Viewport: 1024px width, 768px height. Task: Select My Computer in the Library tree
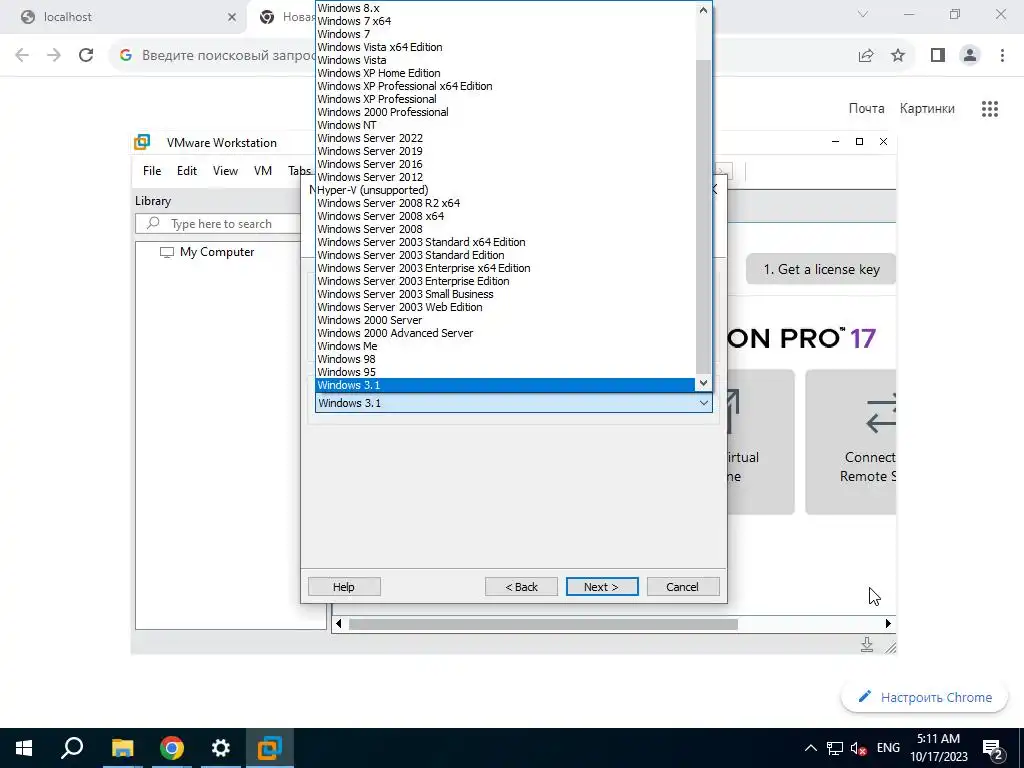[x=207, y=252]
